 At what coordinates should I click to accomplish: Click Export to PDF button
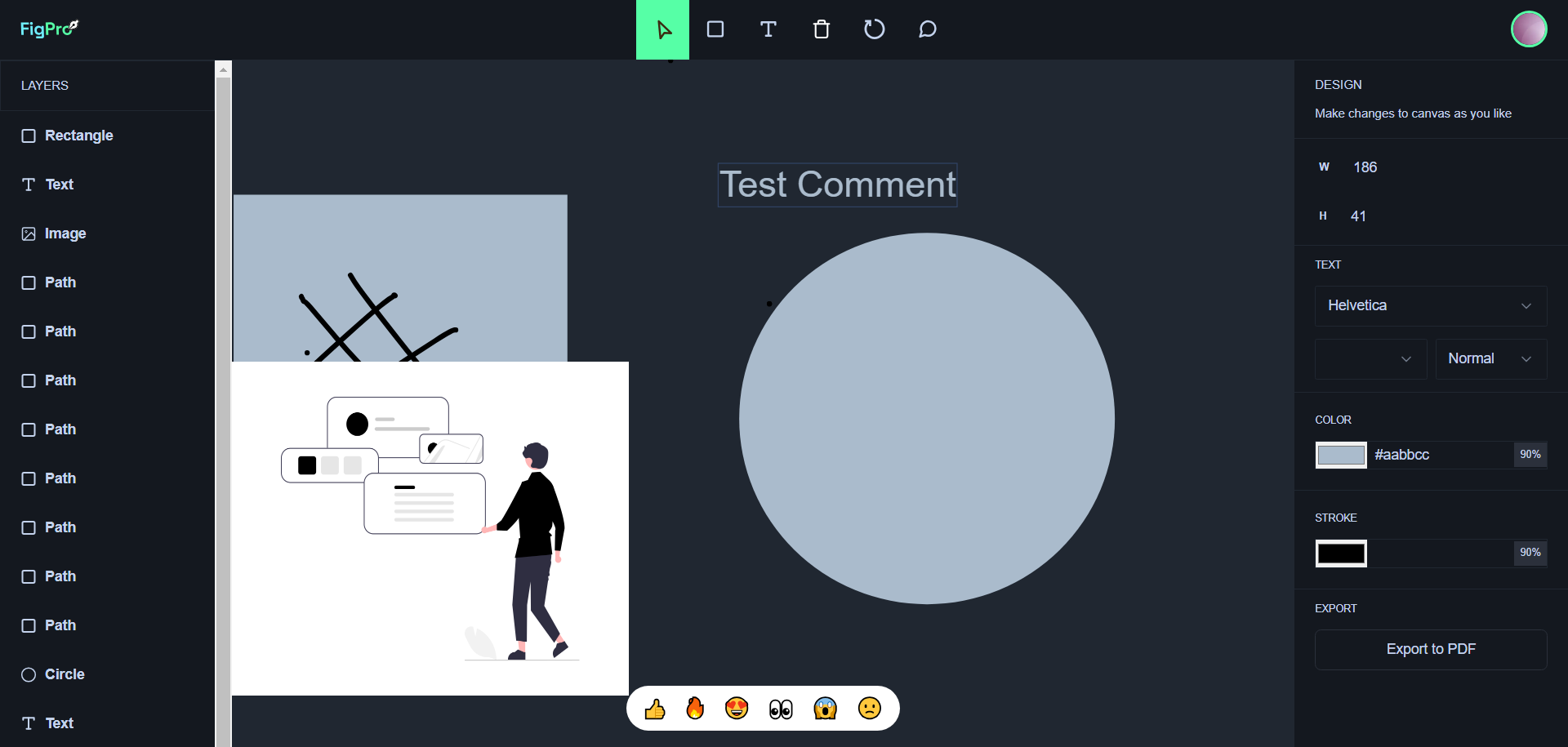1431,650
